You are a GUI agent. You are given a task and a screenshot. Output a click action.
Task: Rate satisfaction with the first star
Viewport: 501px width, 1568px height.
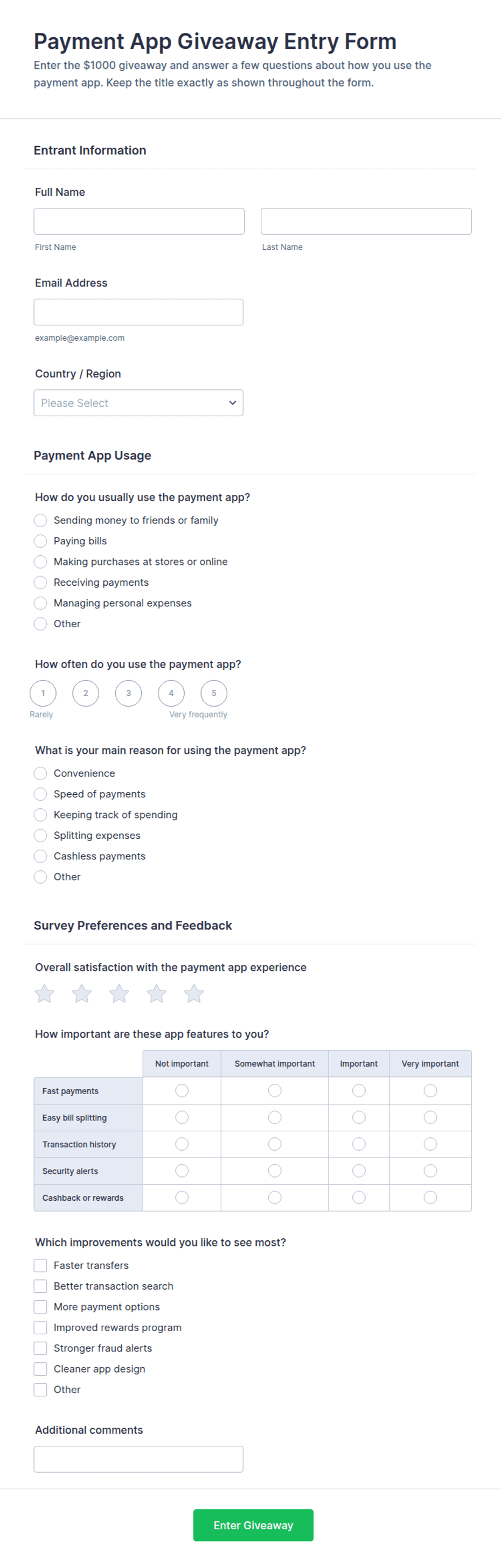[44, 993]
